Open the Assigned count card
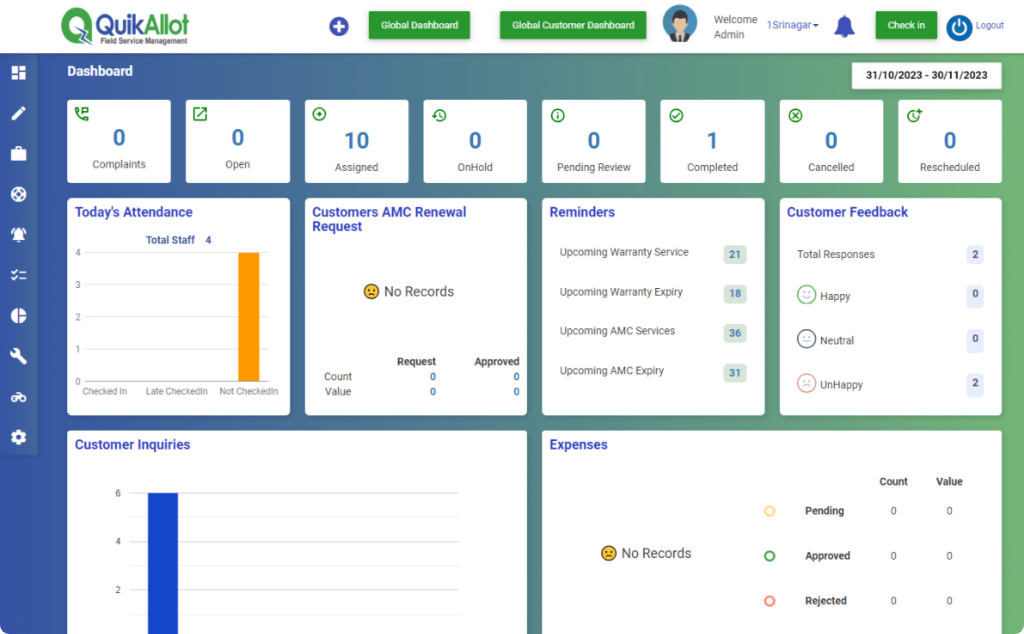 [x=357, y=141]
